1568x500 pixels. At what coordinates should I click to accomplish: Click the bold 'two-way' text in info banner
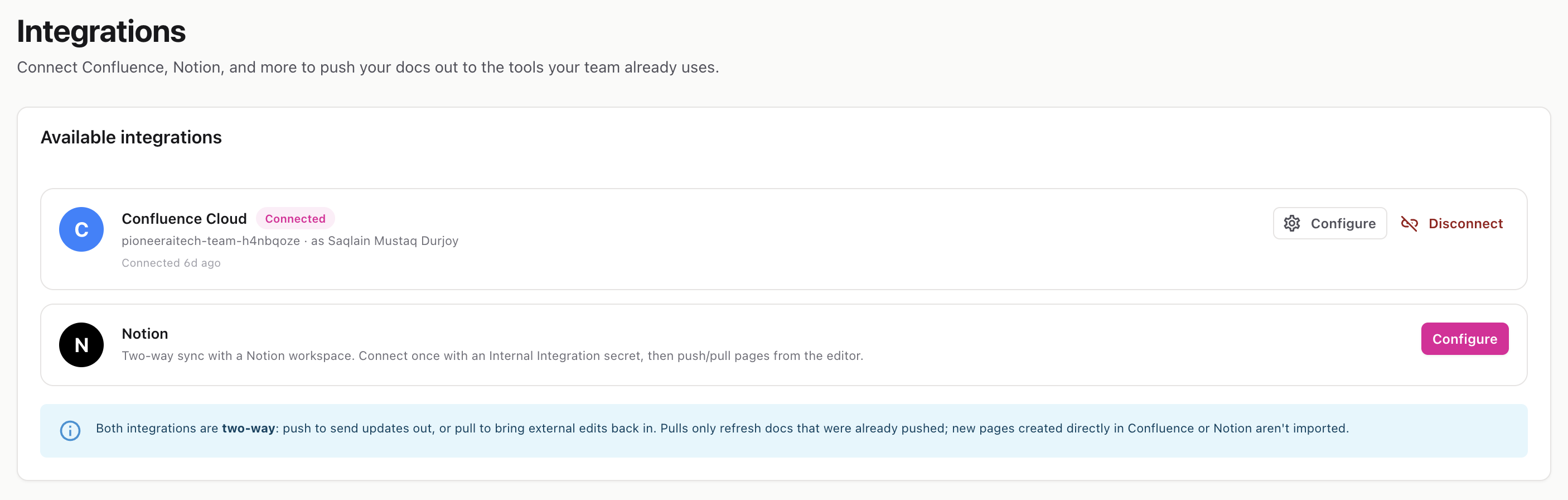tap(248, 428)
